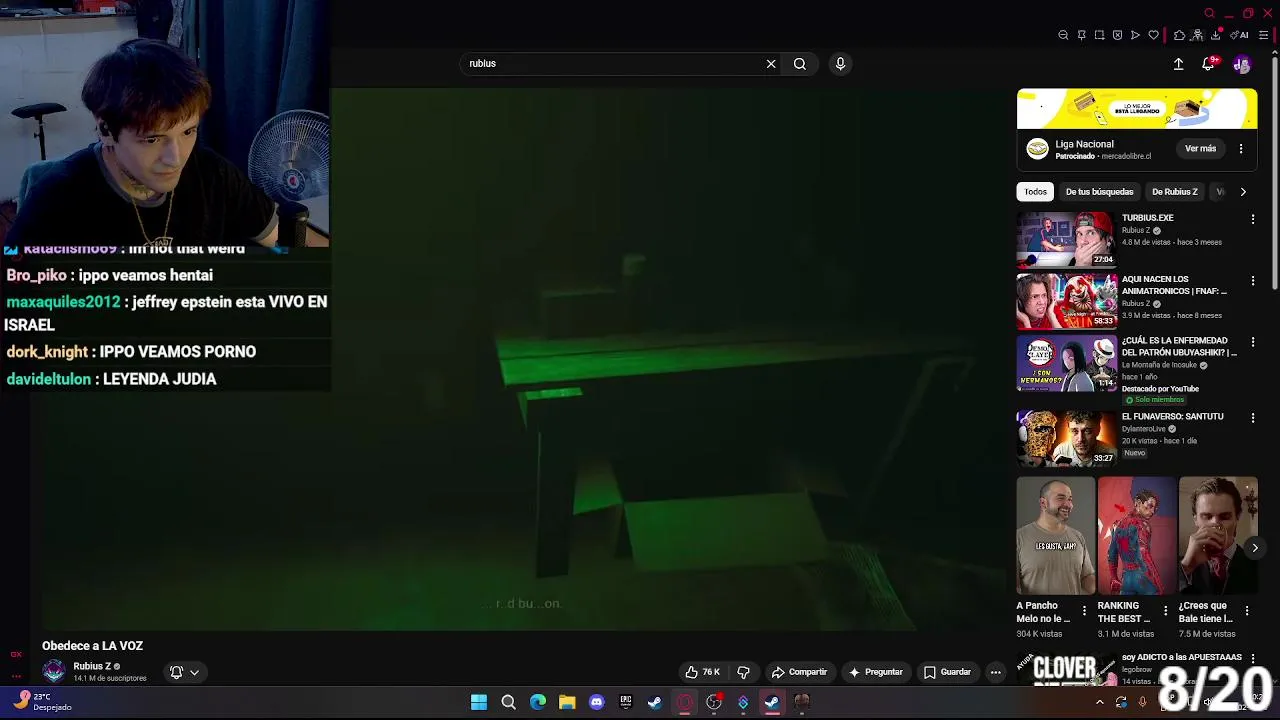Open Microsoft Edge from taskbar
1280x720 pixels.
pos(538,703)
